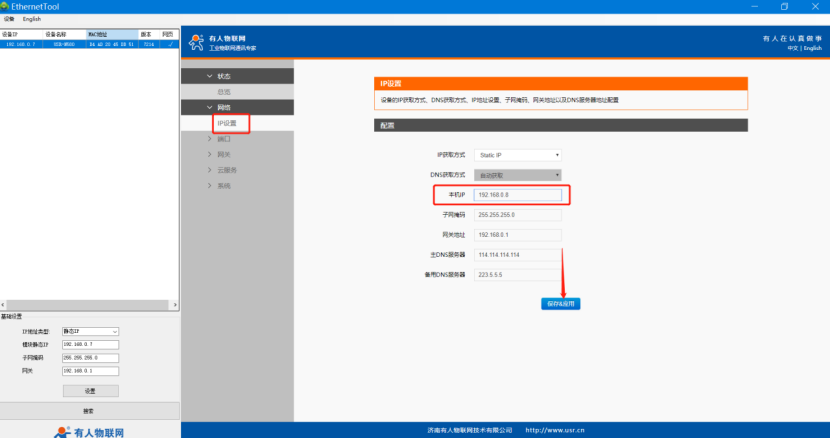830x438 pixels.
Task: Click the 设置 button under basic settings
Action: (x=90, y=391)
